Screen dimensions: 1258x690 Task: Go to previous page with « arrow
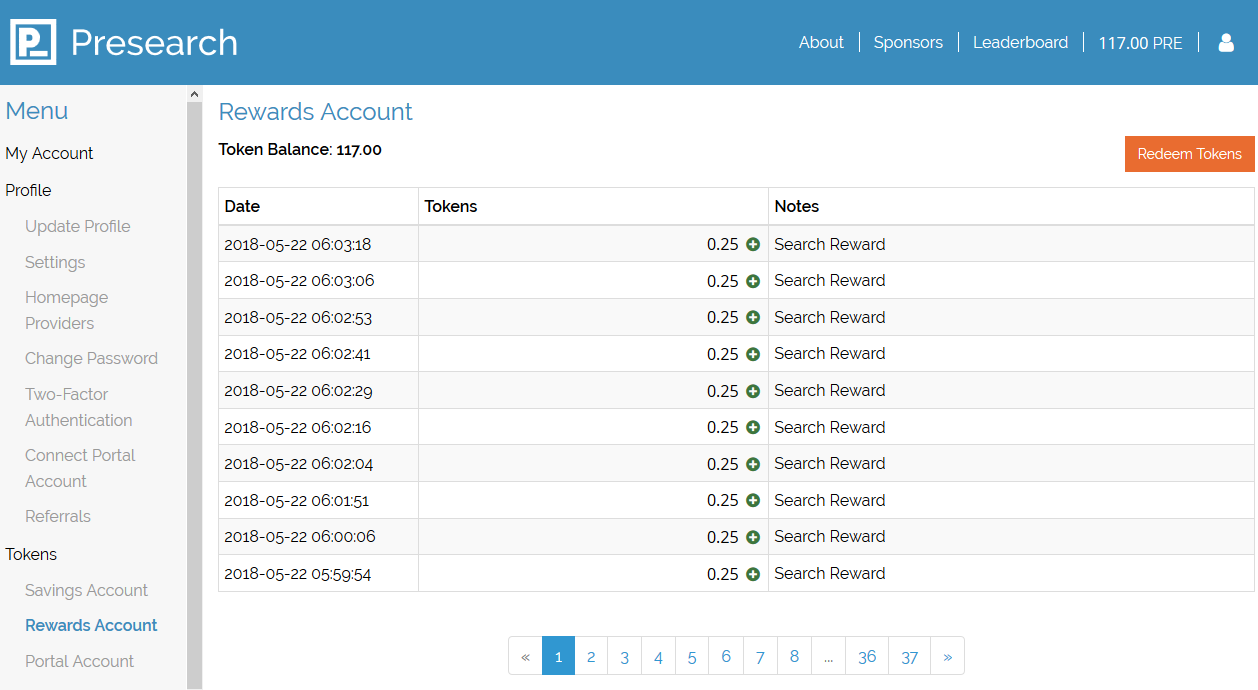tap(525, 657)
